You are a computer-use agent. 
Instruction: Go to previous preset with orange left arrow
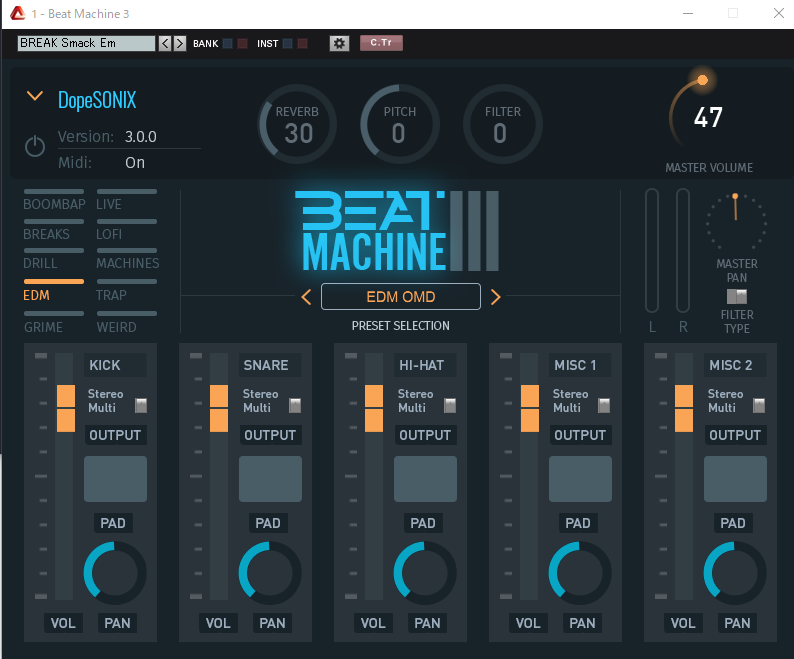tap(306, 297)
